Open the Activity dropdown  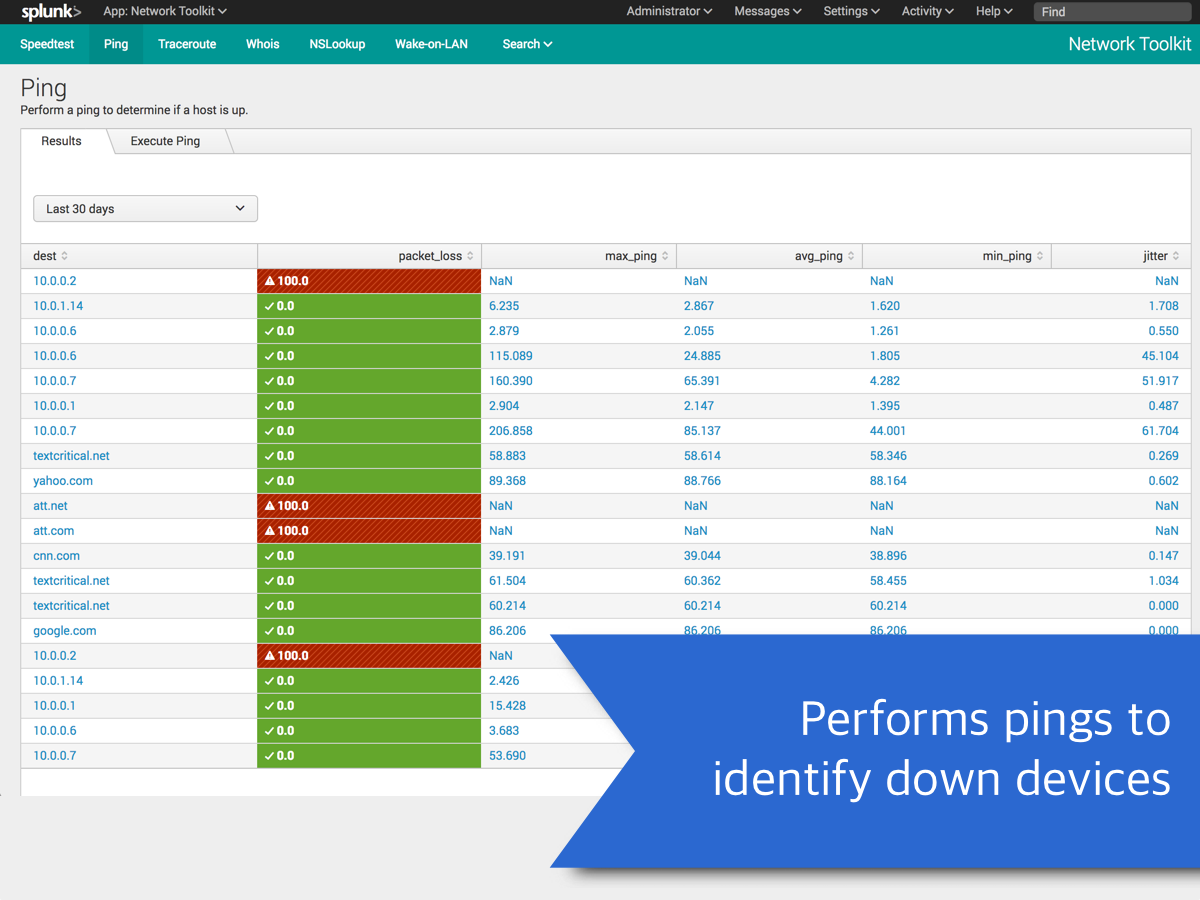point(928,11)
